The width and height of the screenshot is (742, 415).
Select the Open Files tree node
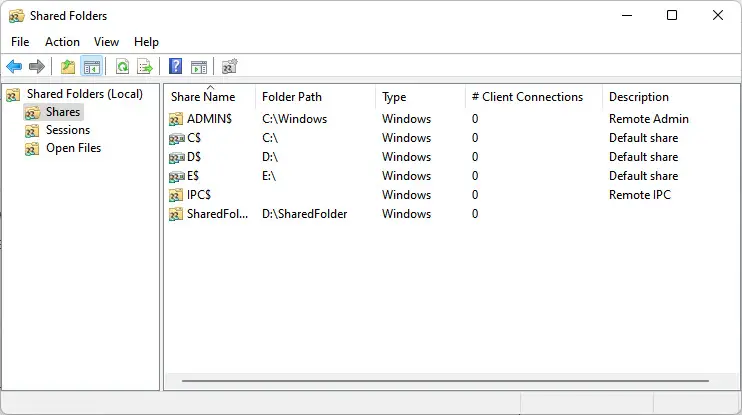73,148
